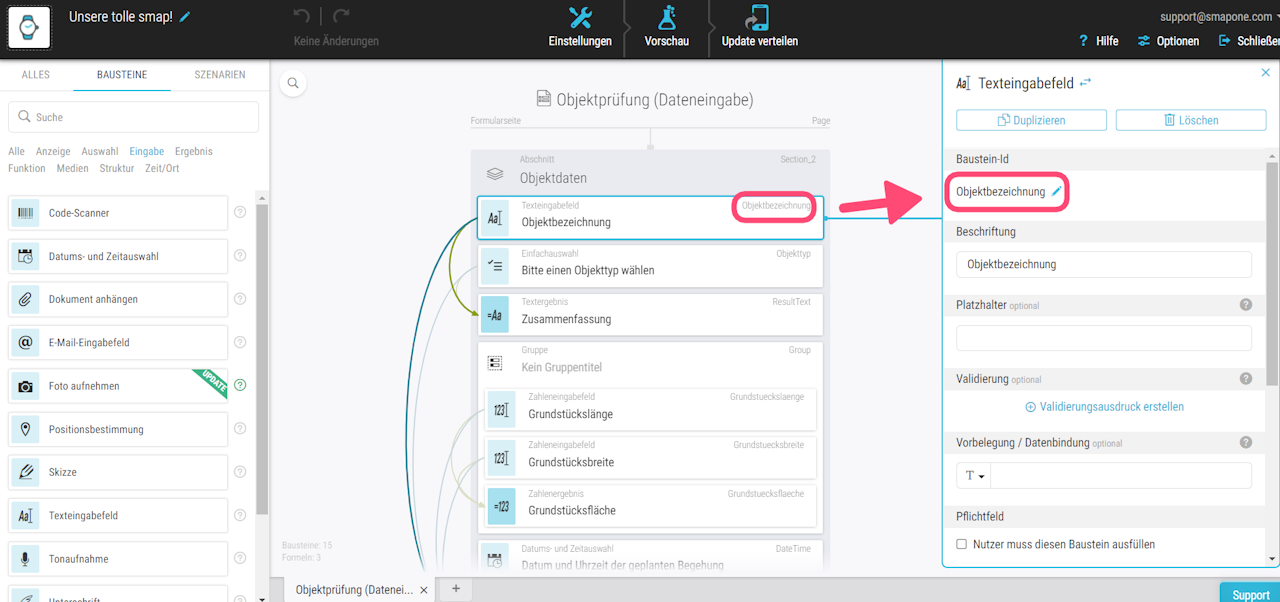1280x602 pixels.
Task: Open help for Foto aufnehmen block
Action: pyautogui.click(x=240, y=385)
